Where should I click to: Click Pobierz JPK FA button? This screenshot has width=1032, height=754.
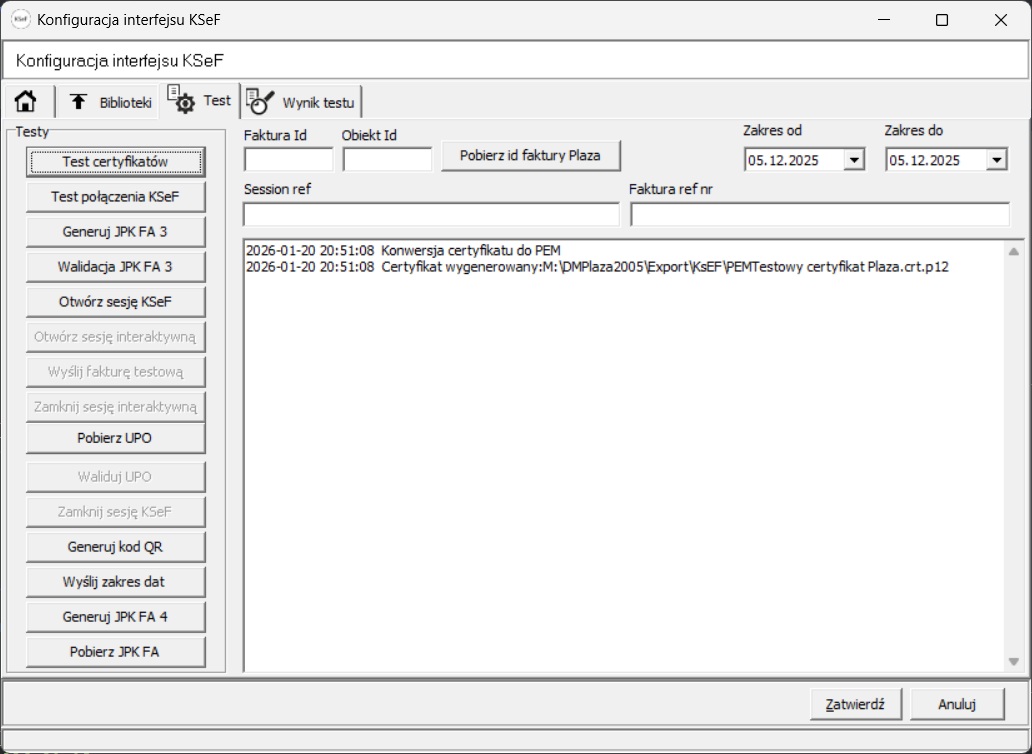[115, 652]
